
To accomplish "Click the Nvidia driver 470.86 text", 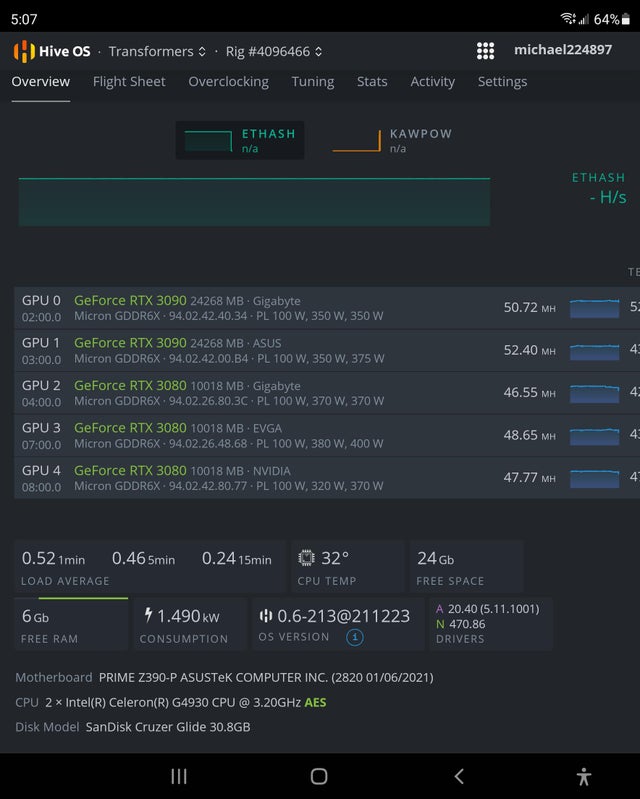I will pyautogui.click(x=467, y=624).
